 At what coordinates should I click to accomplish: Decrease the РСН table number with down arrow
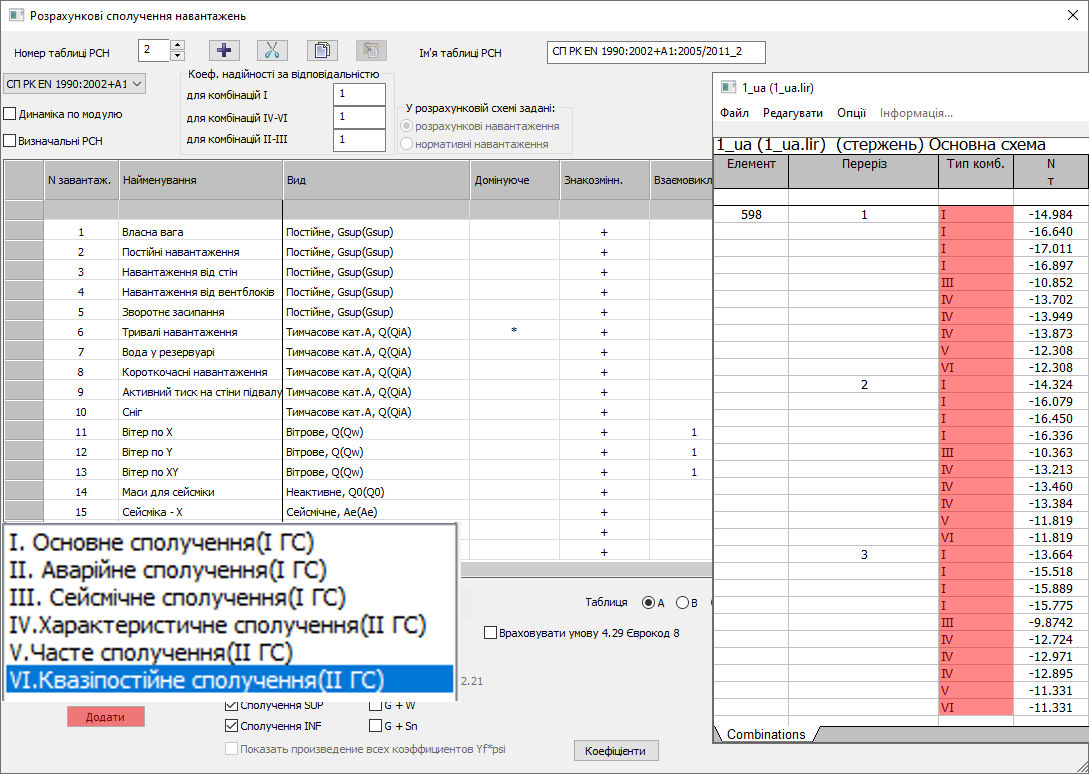[x=177, y=56]
